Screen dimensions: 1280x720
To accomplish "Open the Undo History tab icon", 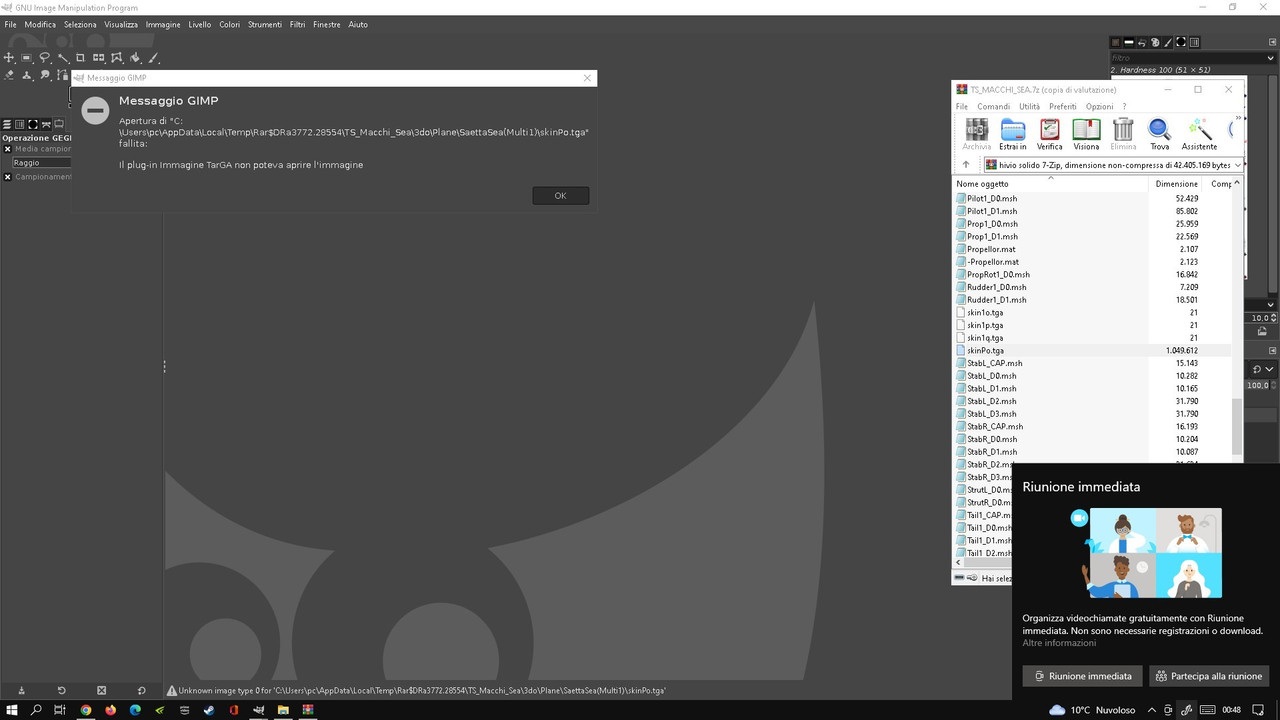I will point(1142,42).
